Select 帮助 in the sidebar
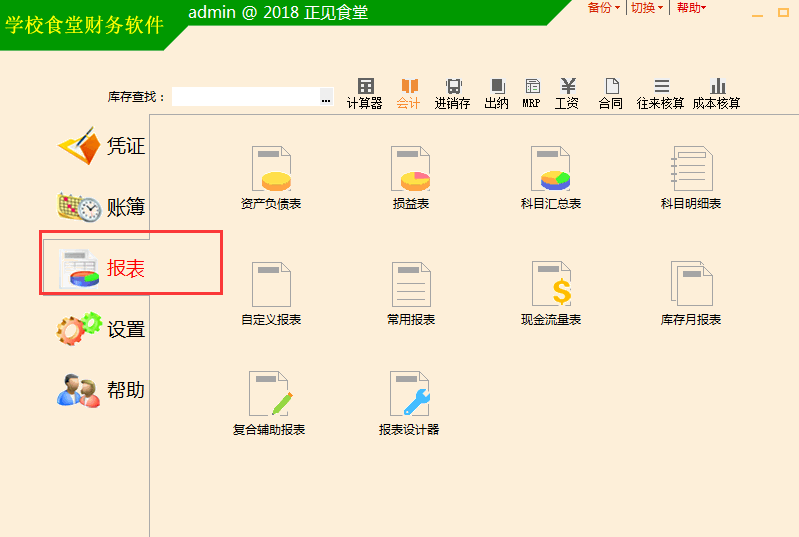799x537 pixels. (101, 390)
